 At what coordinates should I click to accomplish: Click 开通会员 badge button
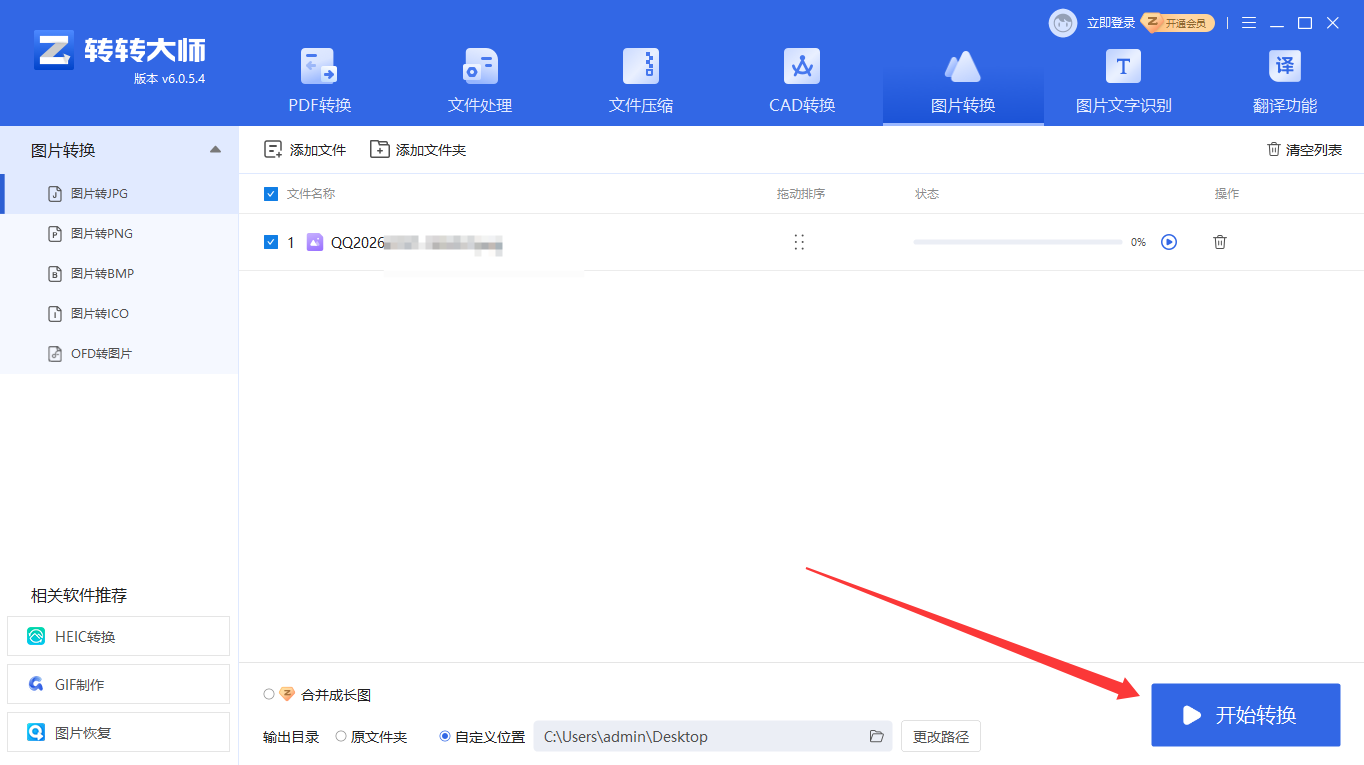(x=1179, y=23)
